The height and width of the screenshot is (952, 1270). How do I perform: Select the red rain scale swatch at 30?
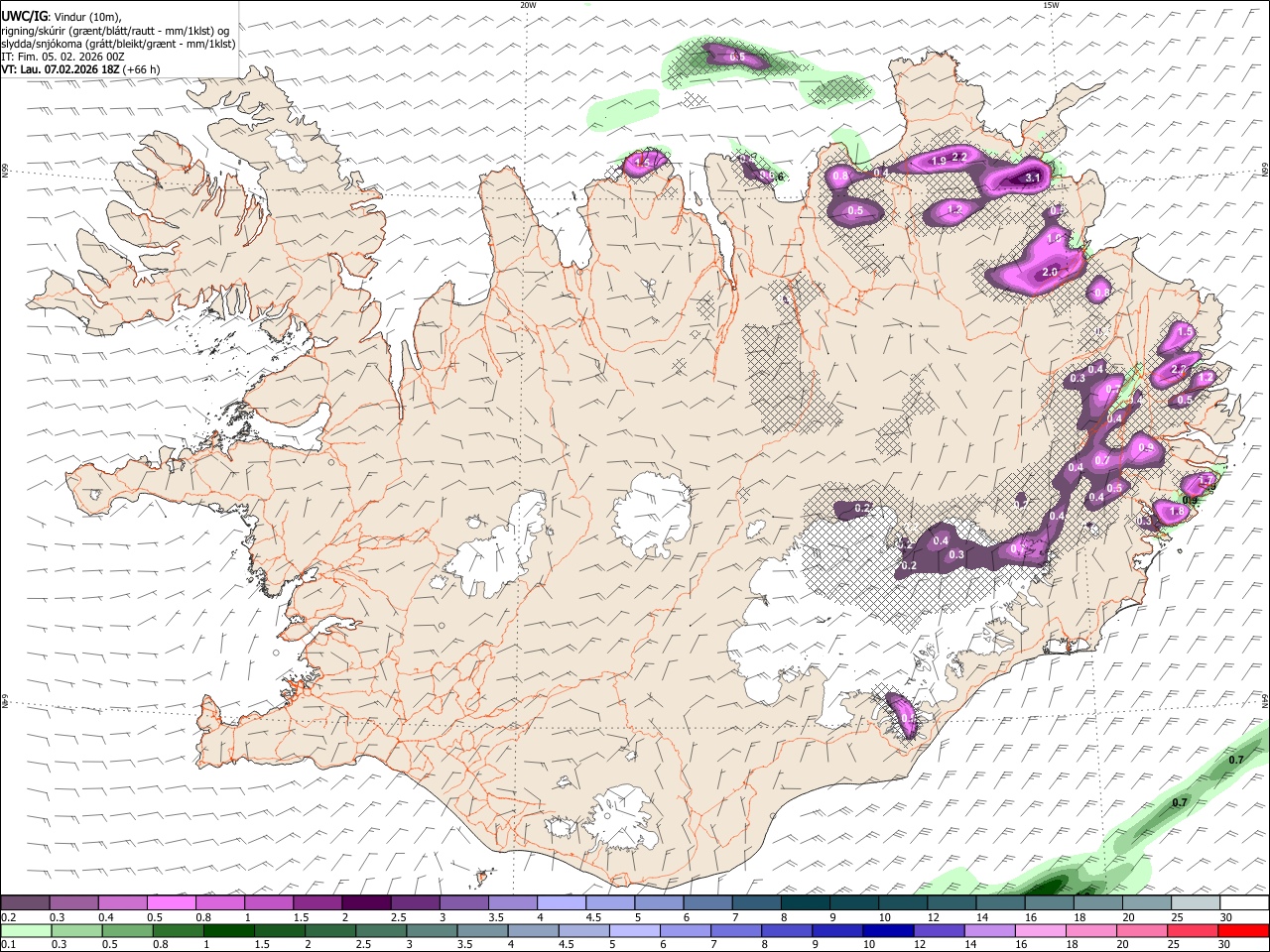(x=1243, y=930)
